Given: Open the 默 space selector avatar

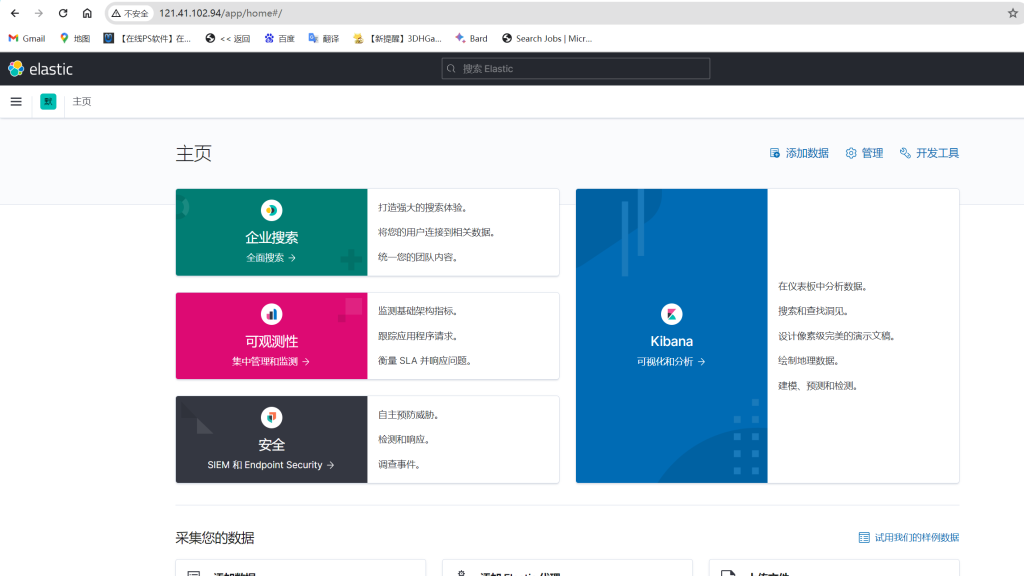Looking at the screenshot, I should click(48, 102).
